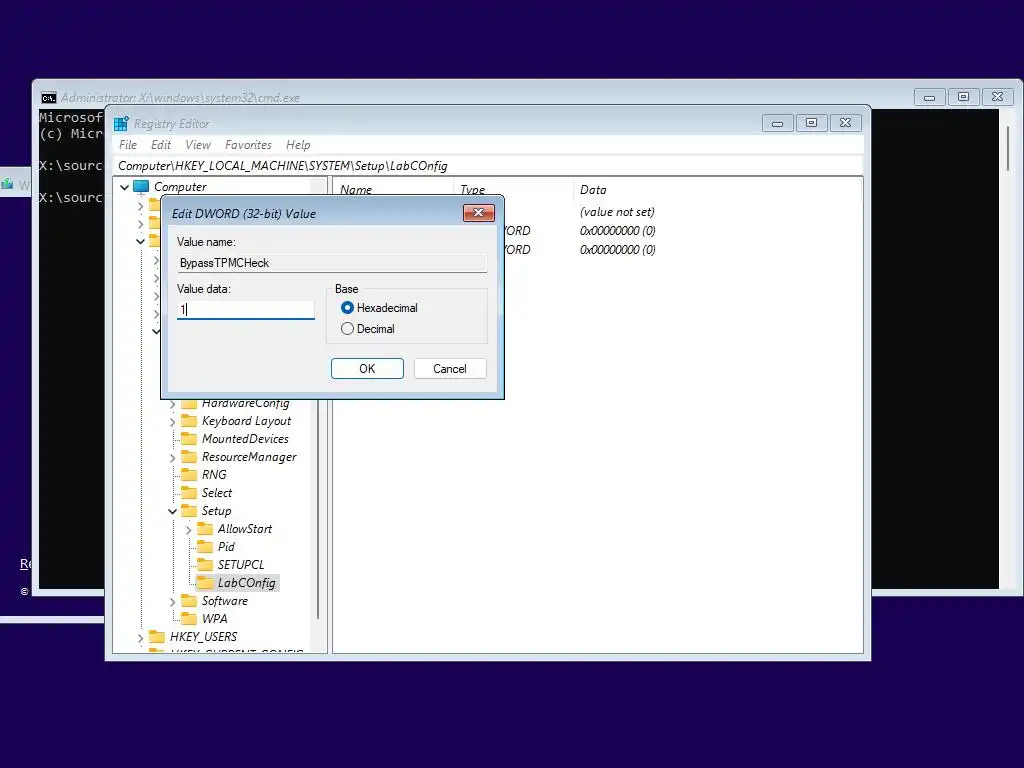The width and height of the screenshot is (1024, 768).
Task: Click the WPA key name
Action: click(214, 618)
